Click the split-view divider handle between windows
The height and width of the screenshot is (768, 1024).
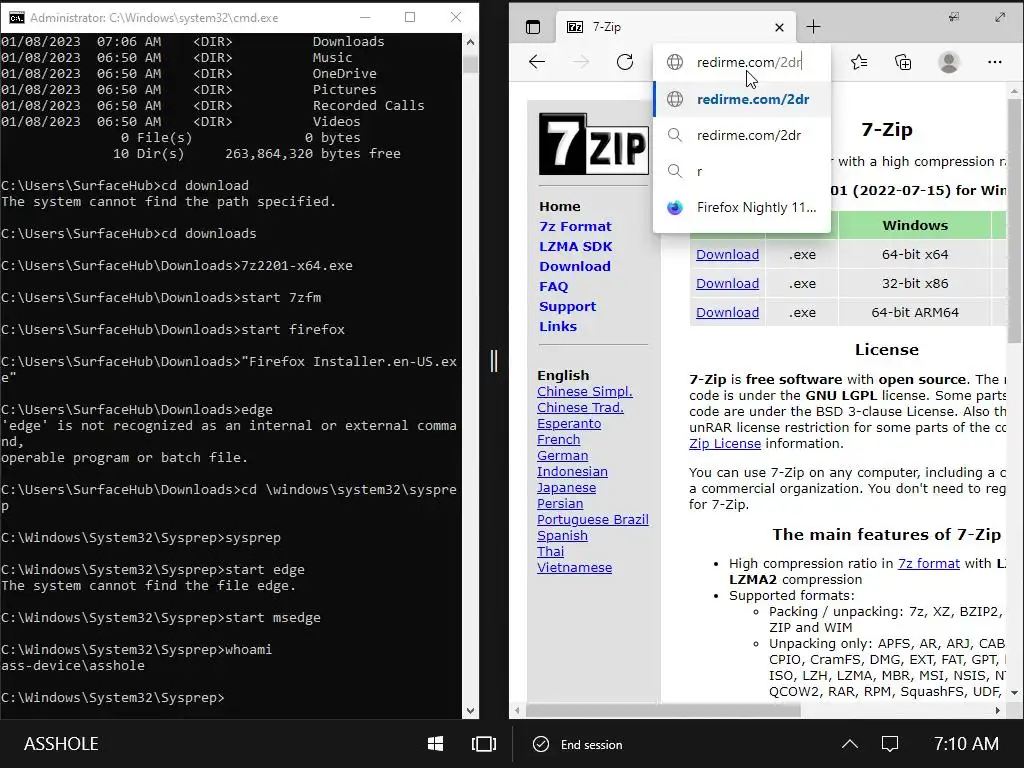pos(494,360)
